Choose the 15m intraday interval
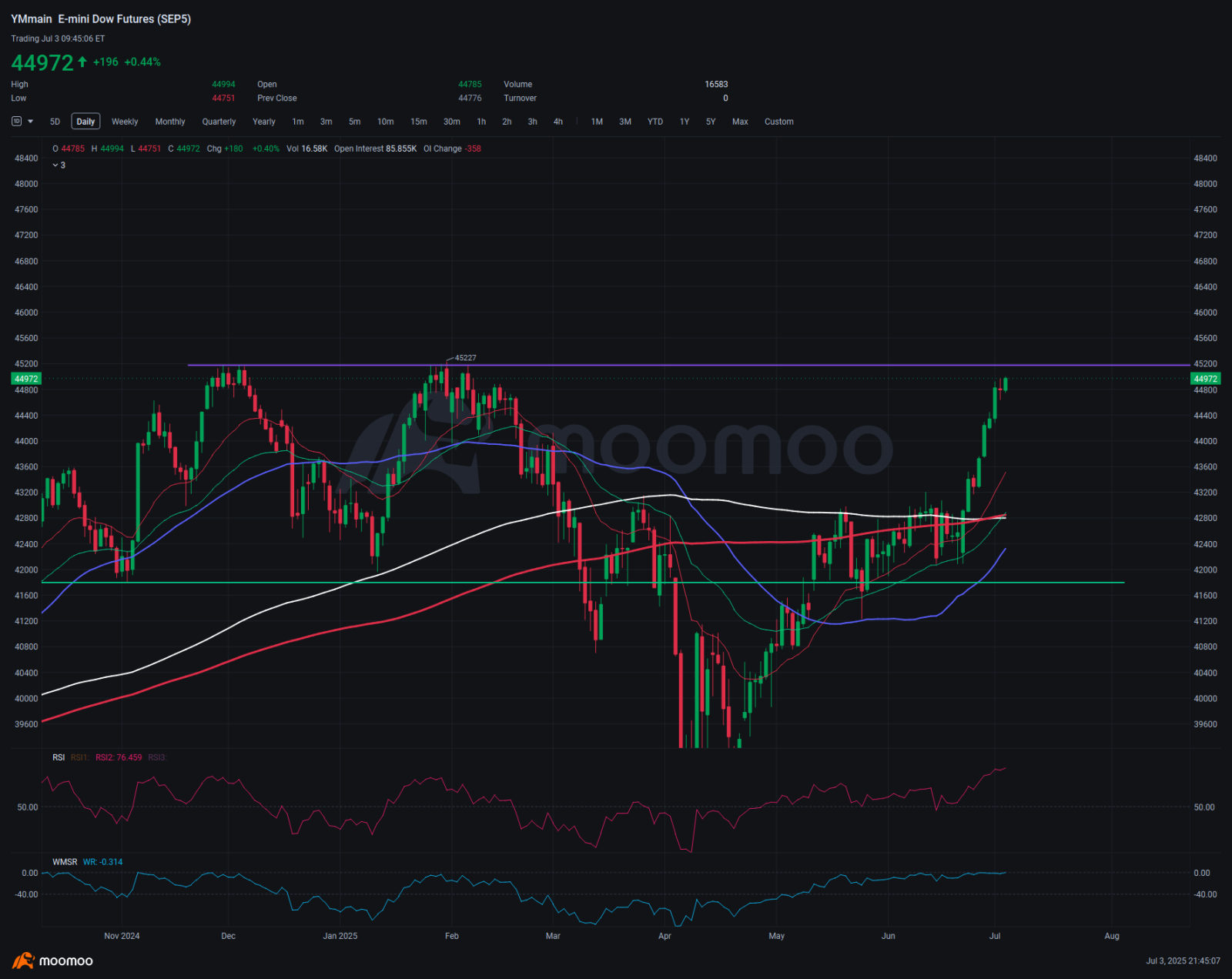This screenshot has height=979, width=1232. point(419,122)
